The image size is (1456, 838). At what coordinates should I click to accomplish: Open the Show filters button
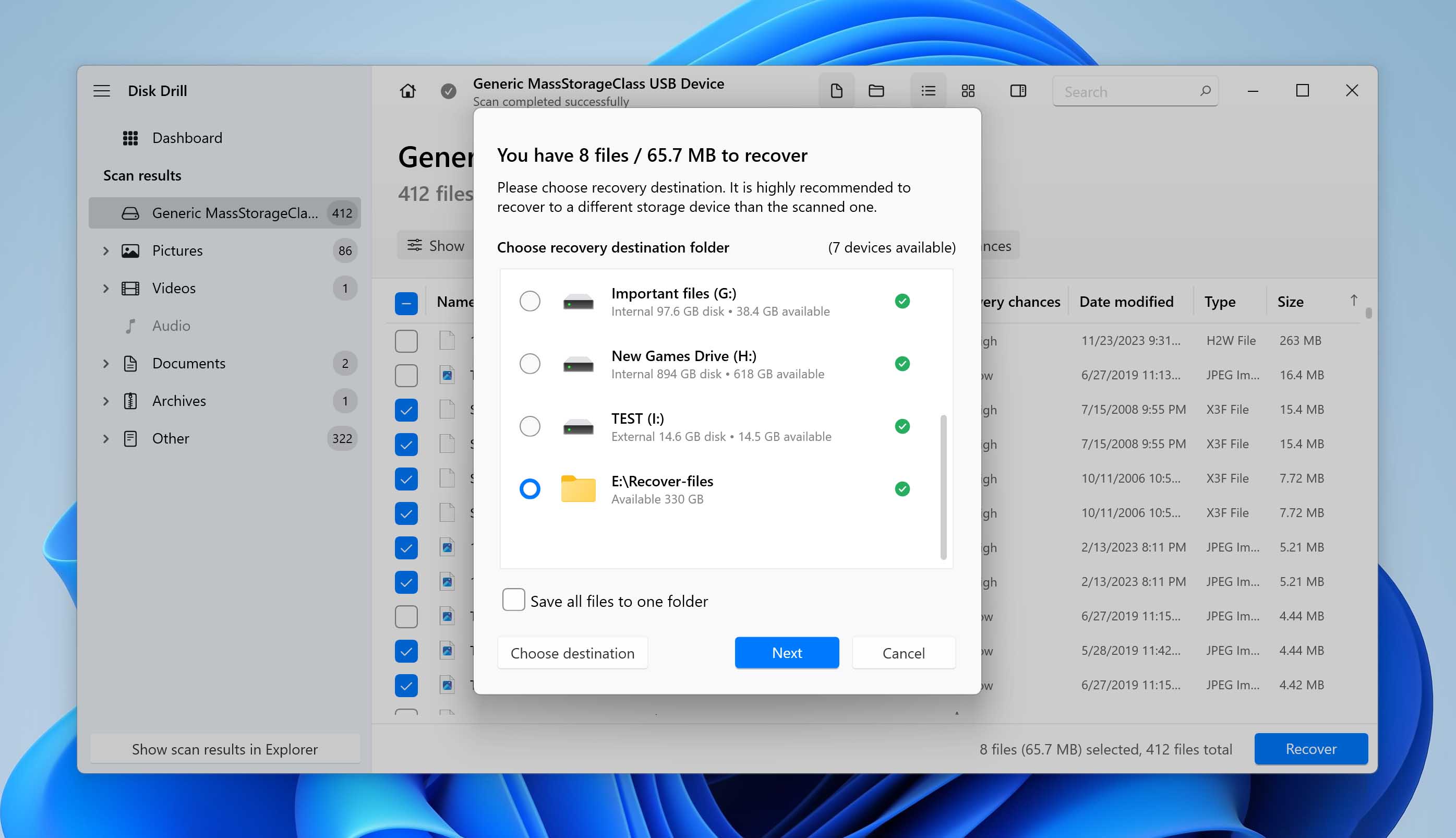click(x=436, y=246)
